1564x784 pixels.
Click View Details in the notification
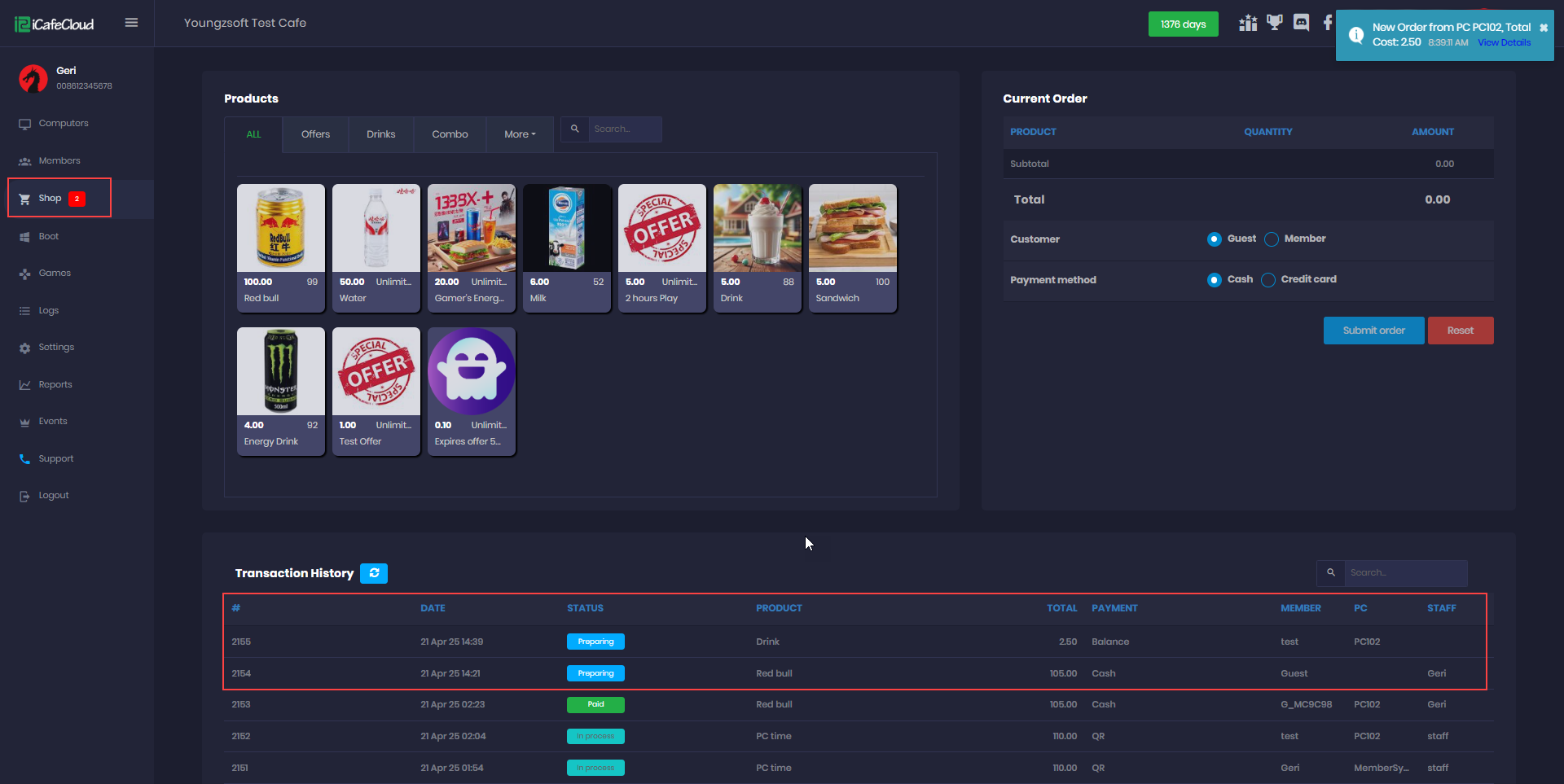(1504, 43)
